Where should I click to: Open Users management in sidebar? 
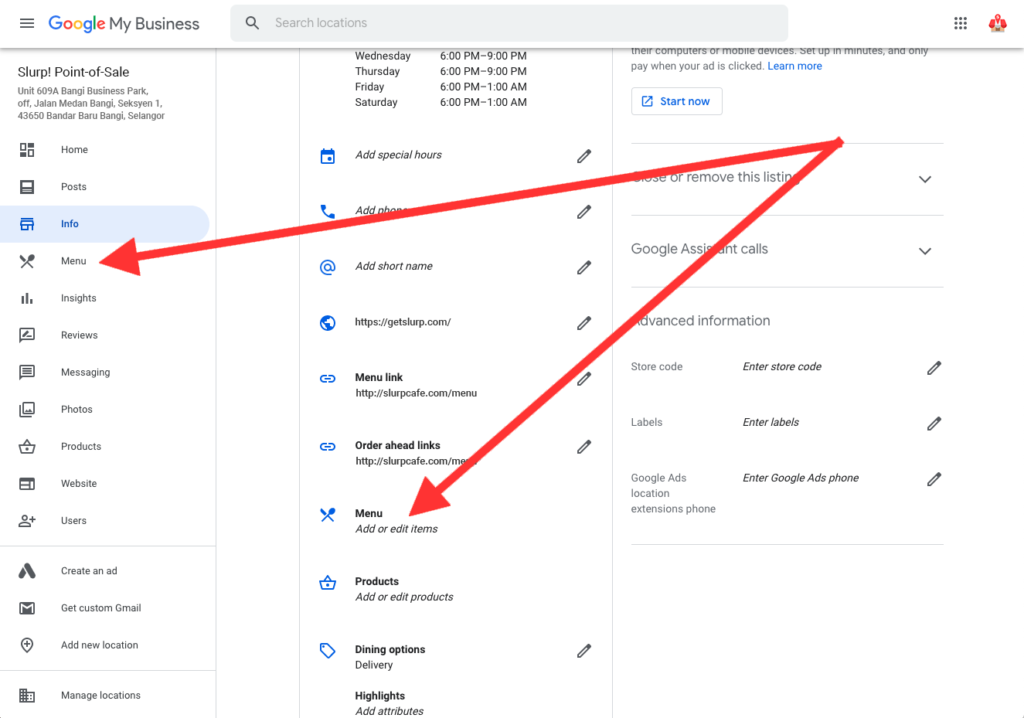coord(73,521)
